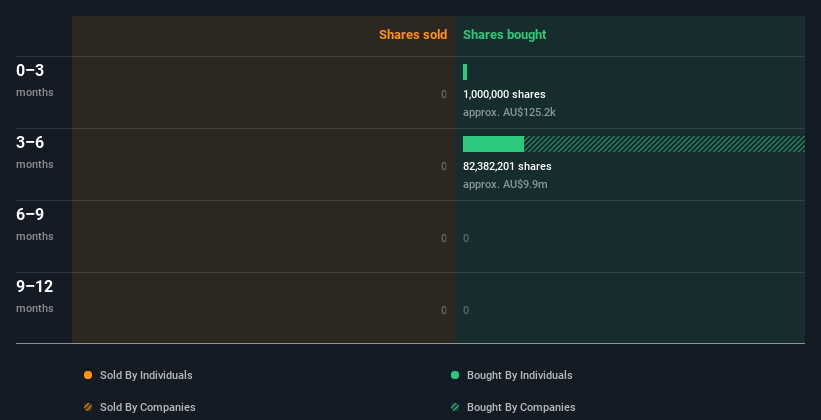Click the Shares bought column header
821x420 pixels.
pyautogui.click(x=505, y=35)
